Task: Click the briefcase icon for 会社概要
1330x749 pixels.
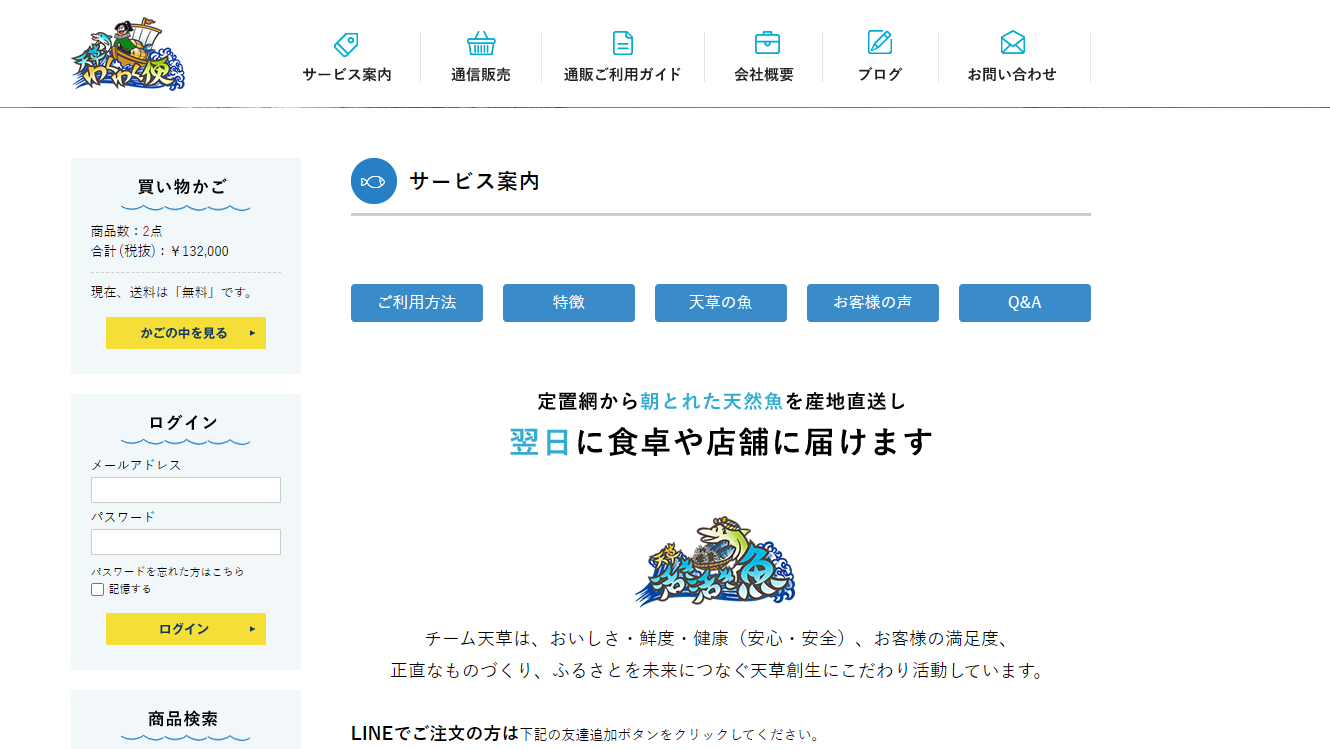Action: tap(767, 43)
